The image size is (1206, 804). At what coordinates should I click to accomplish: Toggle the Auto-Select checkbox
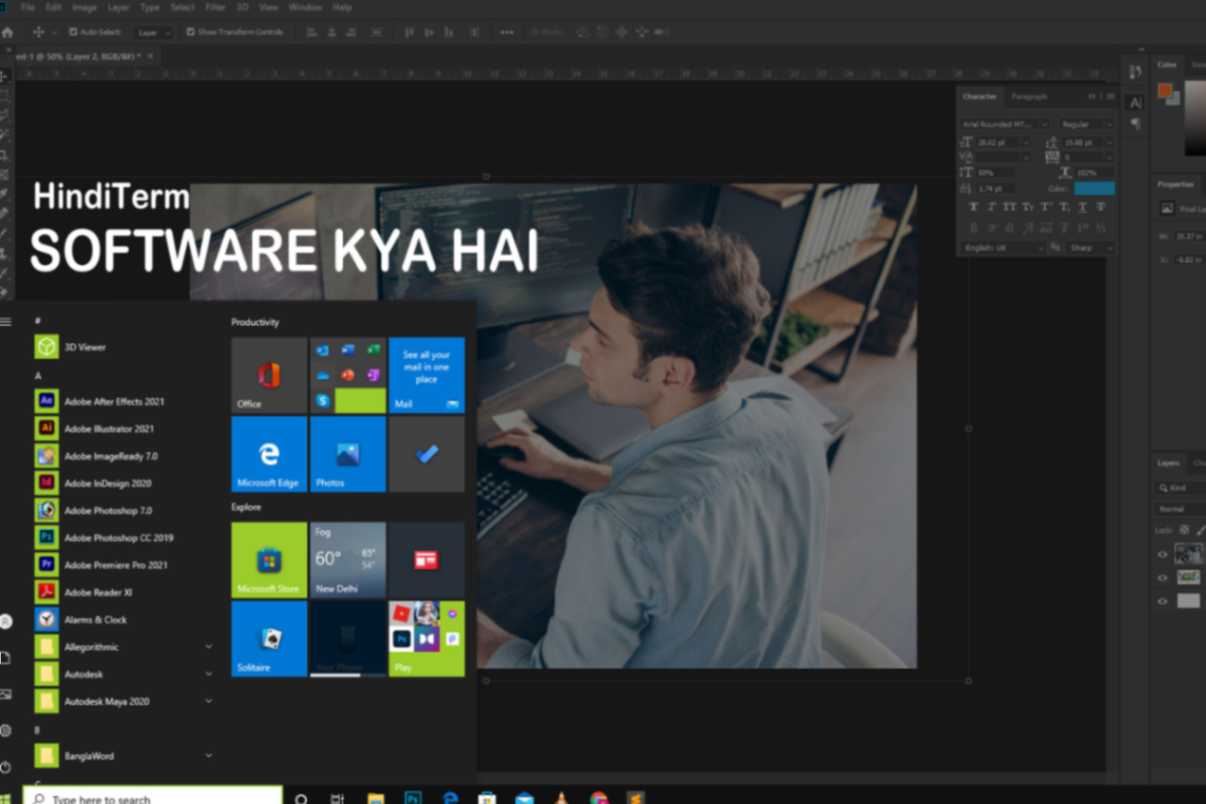71,31
